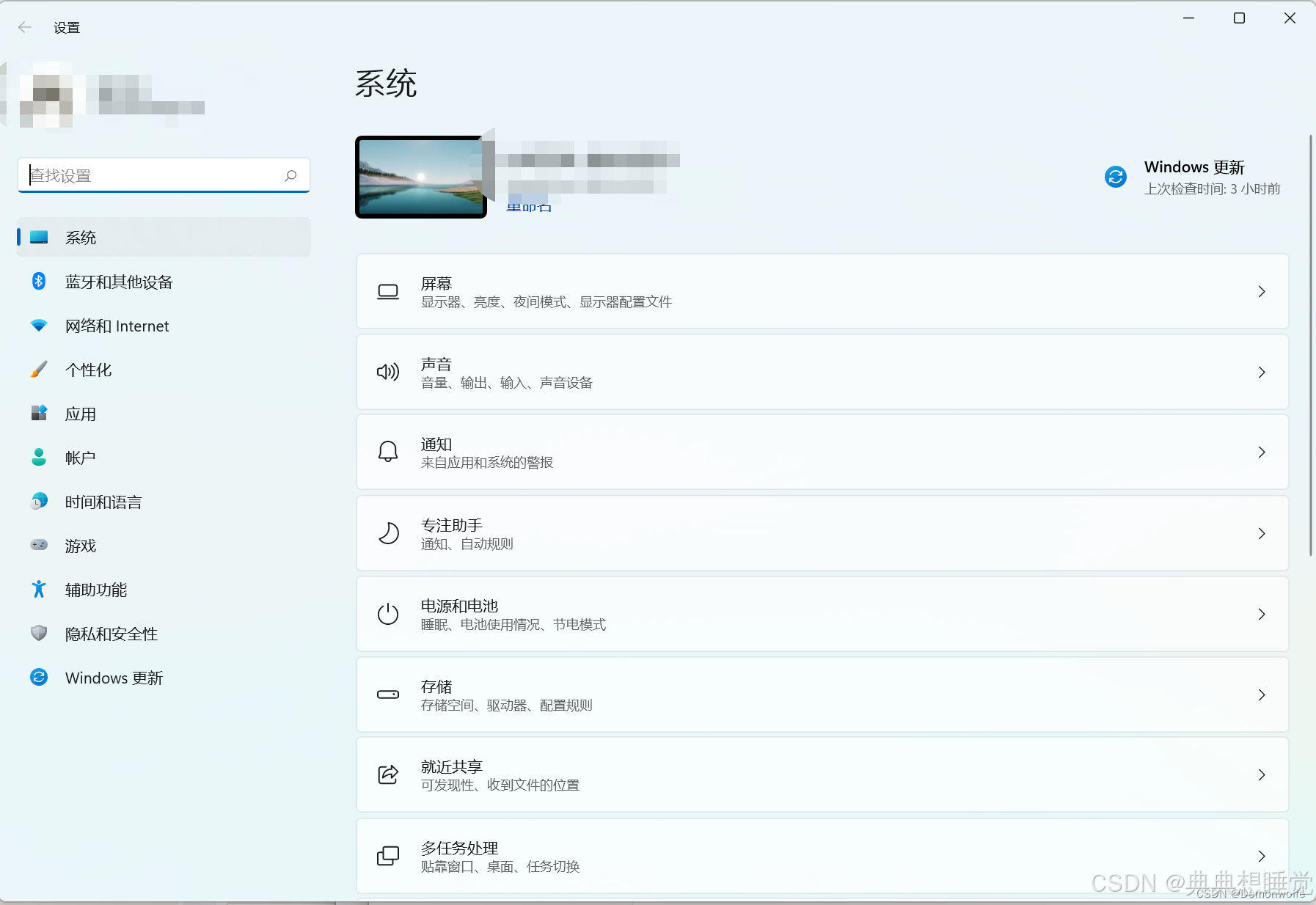This screenshot has width=1316, height=905.
Task: Click the sidebar Windows 更新 sync icon
Action: [x=39, y=677]
